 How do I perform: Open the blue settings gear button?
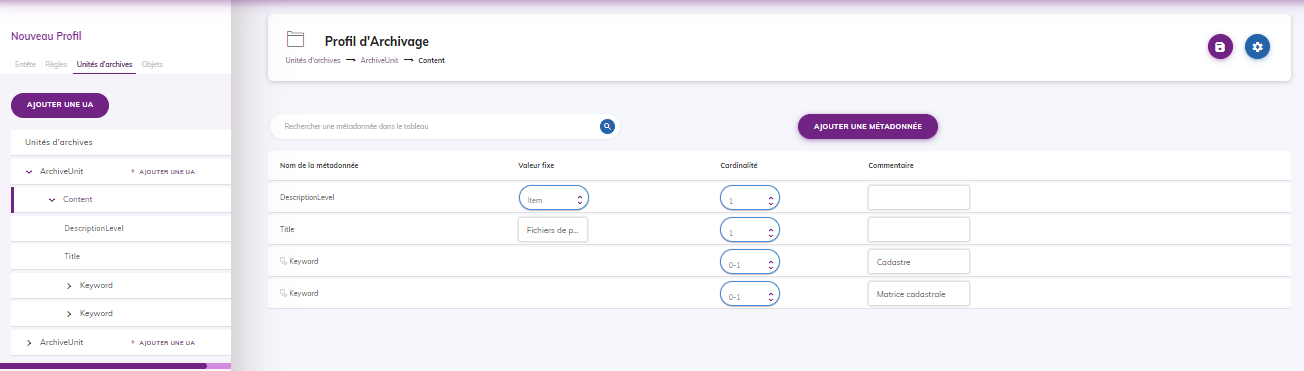1258,47
